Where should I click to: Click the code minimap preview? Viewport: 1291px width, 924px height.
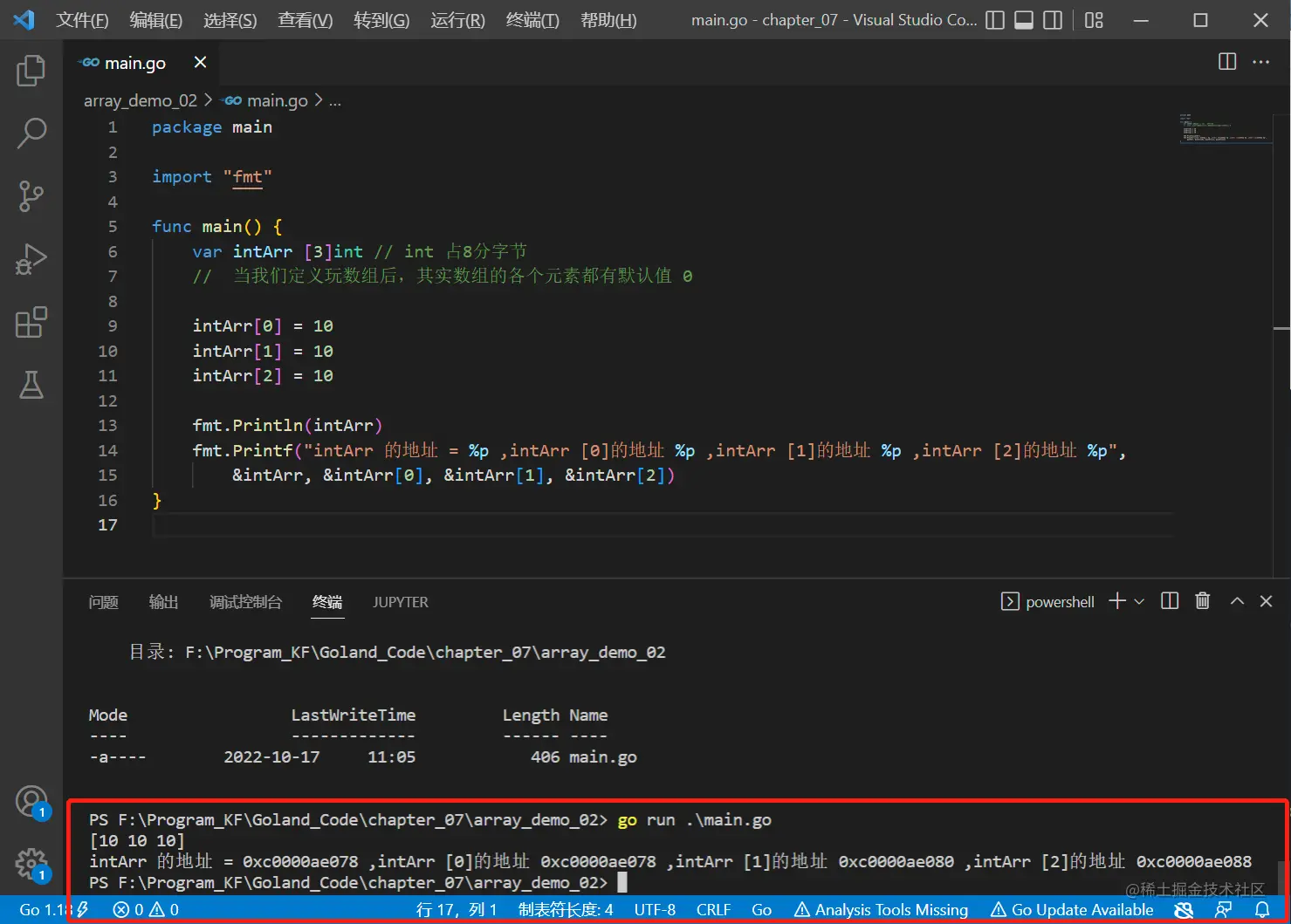(x=1224, y=127)
